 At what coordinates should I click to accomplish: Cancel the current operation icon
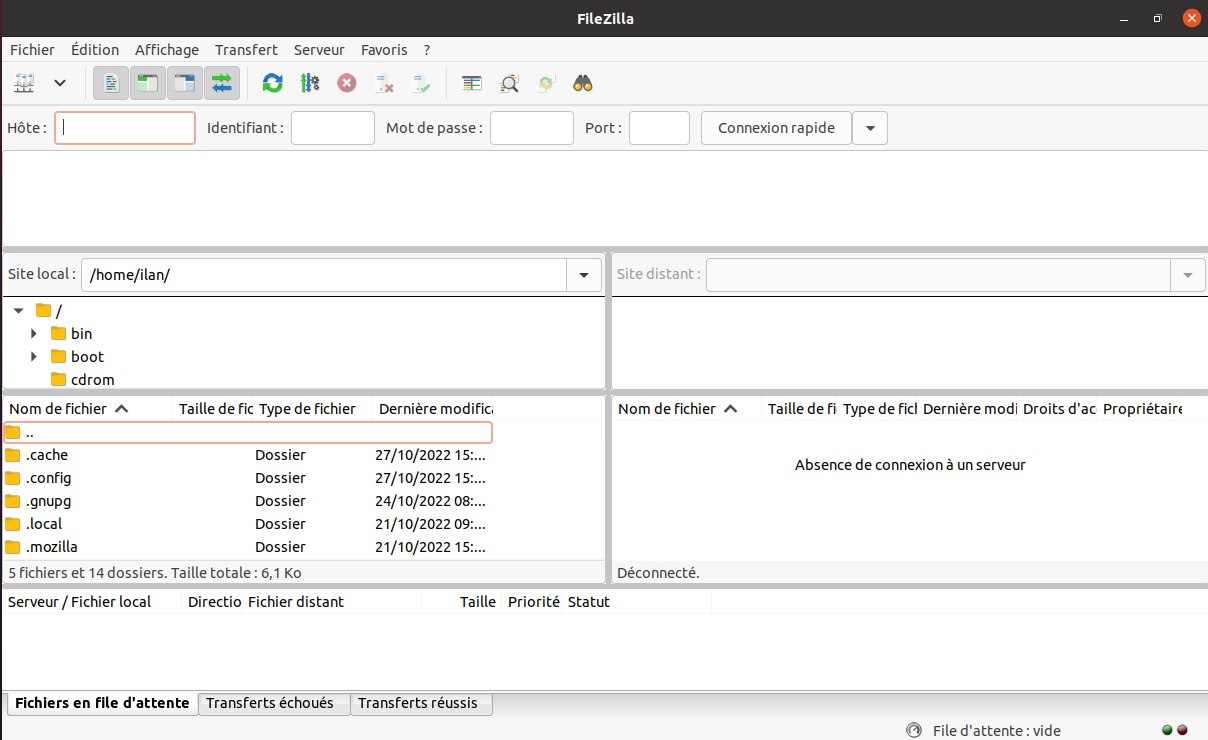pyautogui.click(x=347, y=83)
